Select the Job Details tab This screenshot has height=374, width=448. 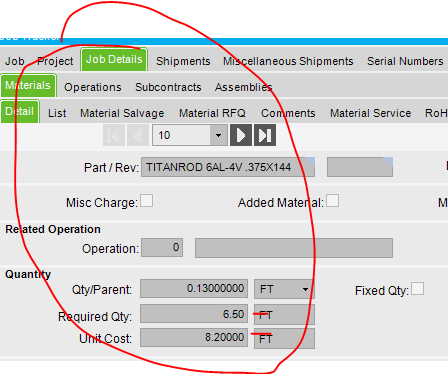[x=114, y=60]
